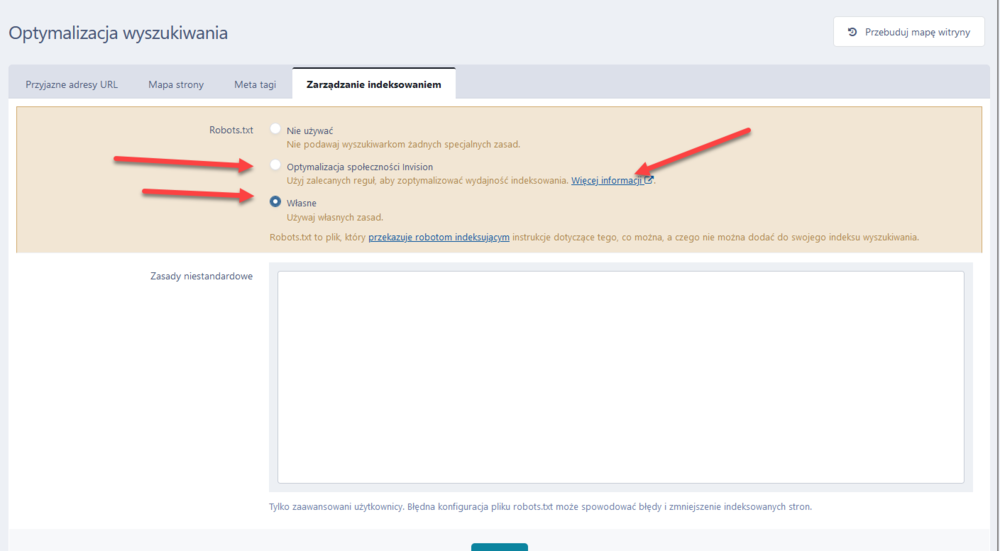The image size is (1000, 551).
Task: Click the Własne option label text
Action: pos(301,203)
